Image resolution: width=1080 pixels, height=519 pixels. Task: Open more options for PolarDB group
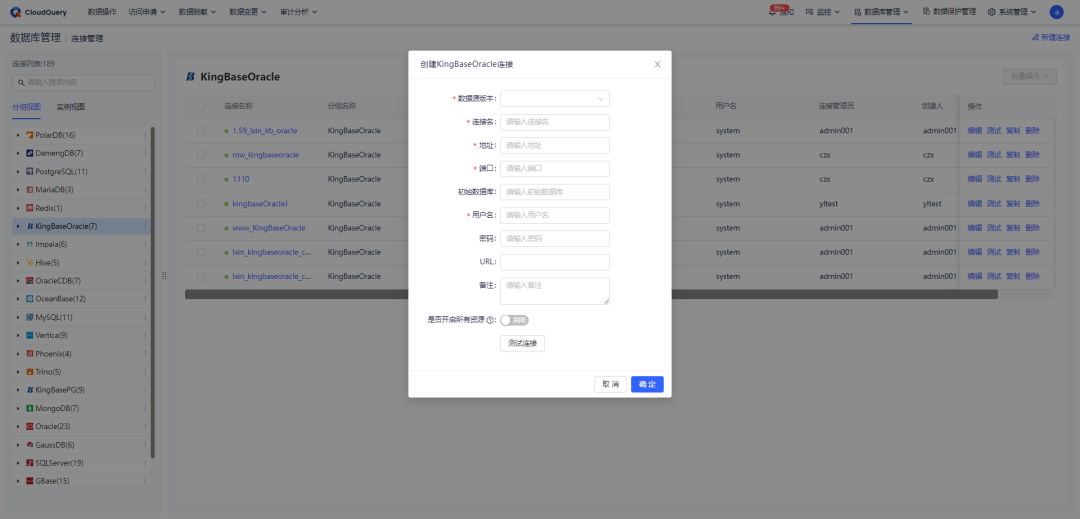pos(145,135)
